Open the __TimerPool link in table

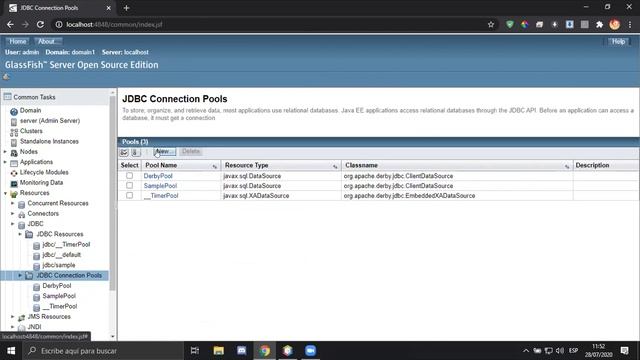pyautogui.click(x=161, y=196)
